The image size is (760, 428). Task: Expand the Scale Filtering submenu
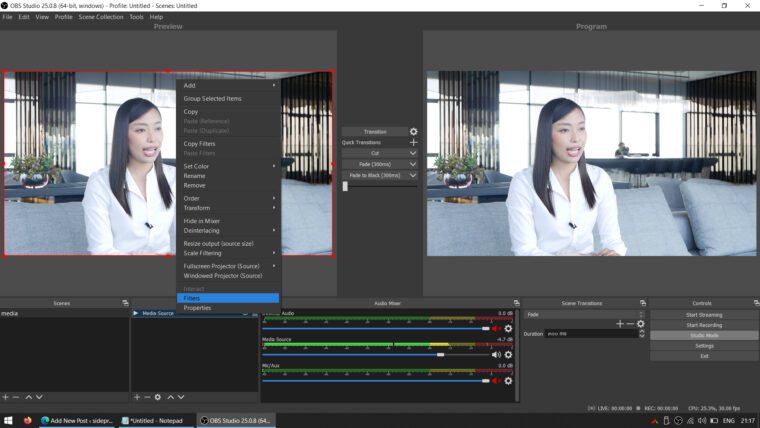pyautogui.click(x=228, y=253)
